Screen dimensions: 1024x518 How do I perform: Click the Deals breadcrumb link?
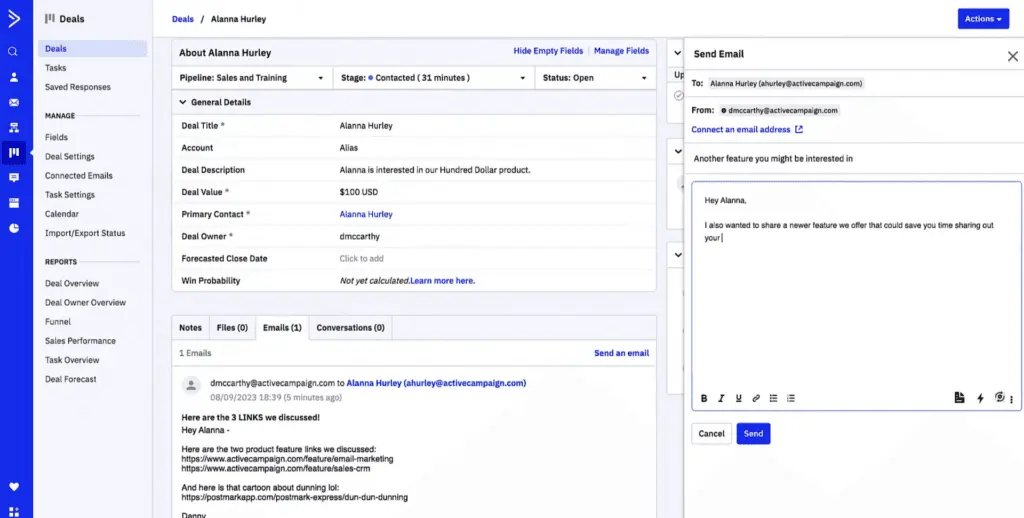tap(183, 19)
